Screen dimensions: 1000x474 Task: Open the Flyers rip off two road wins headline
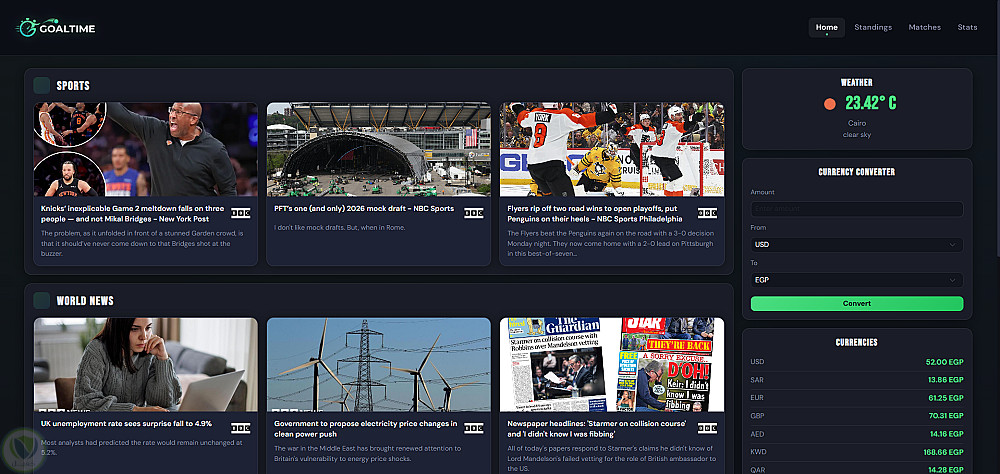coord(594,214)
